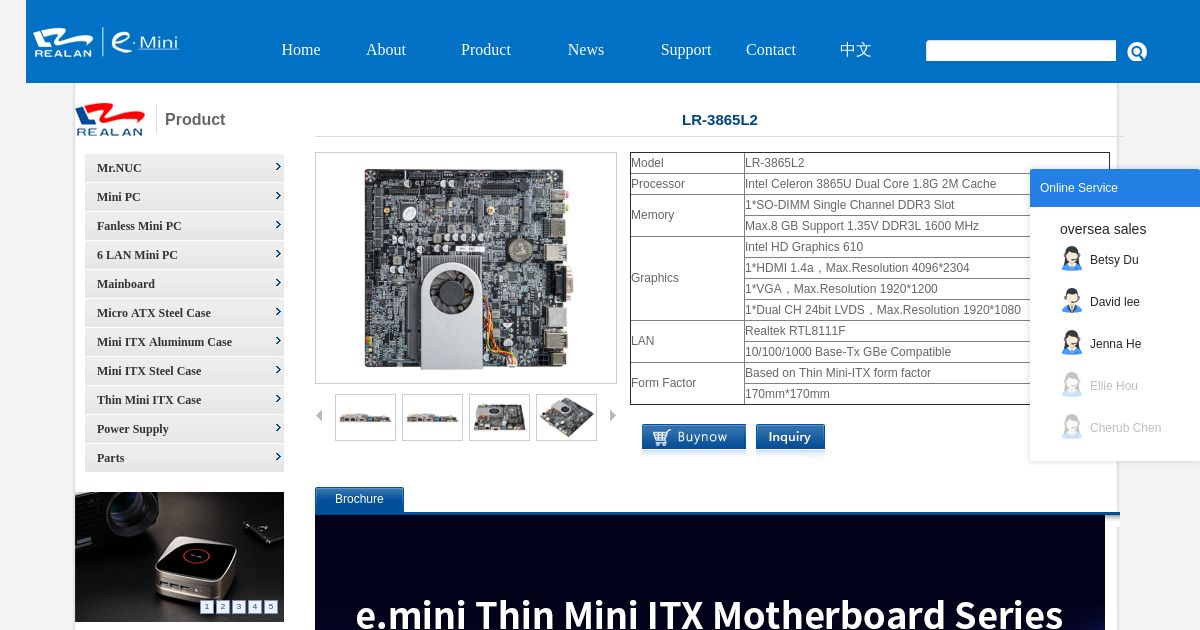Click the next thumbnails arrow
The width and height of the screenshot is (1200, 630).
(x=613, y=415)
